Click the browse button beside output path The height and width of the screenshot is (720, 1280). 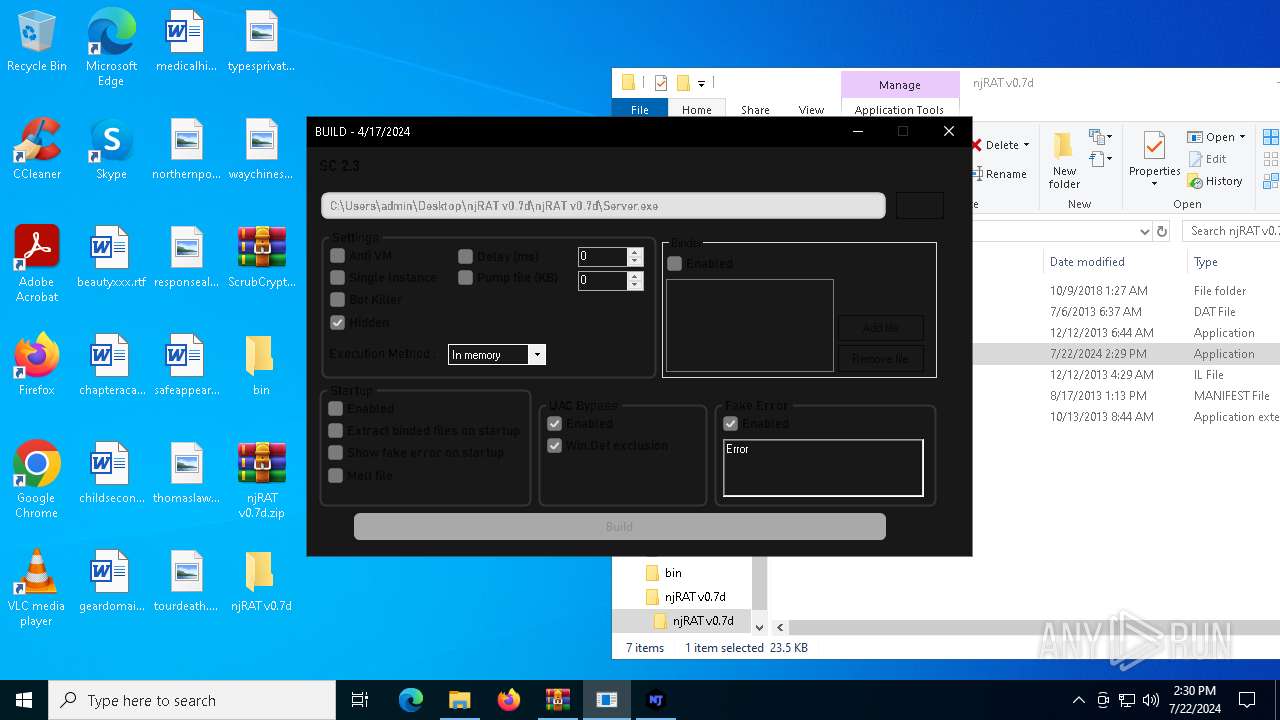pos(920,205)
